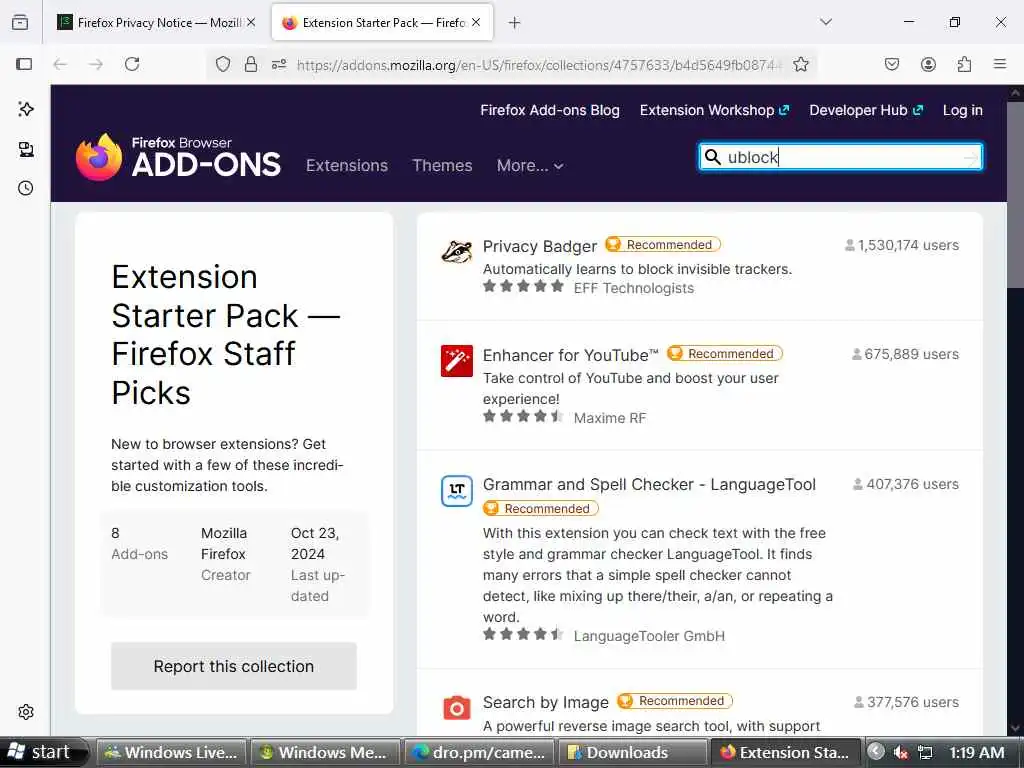Screen dimensions: 1024x768
Task: Click Recommended badge under LanguageTool title
Action: [541, 509]
